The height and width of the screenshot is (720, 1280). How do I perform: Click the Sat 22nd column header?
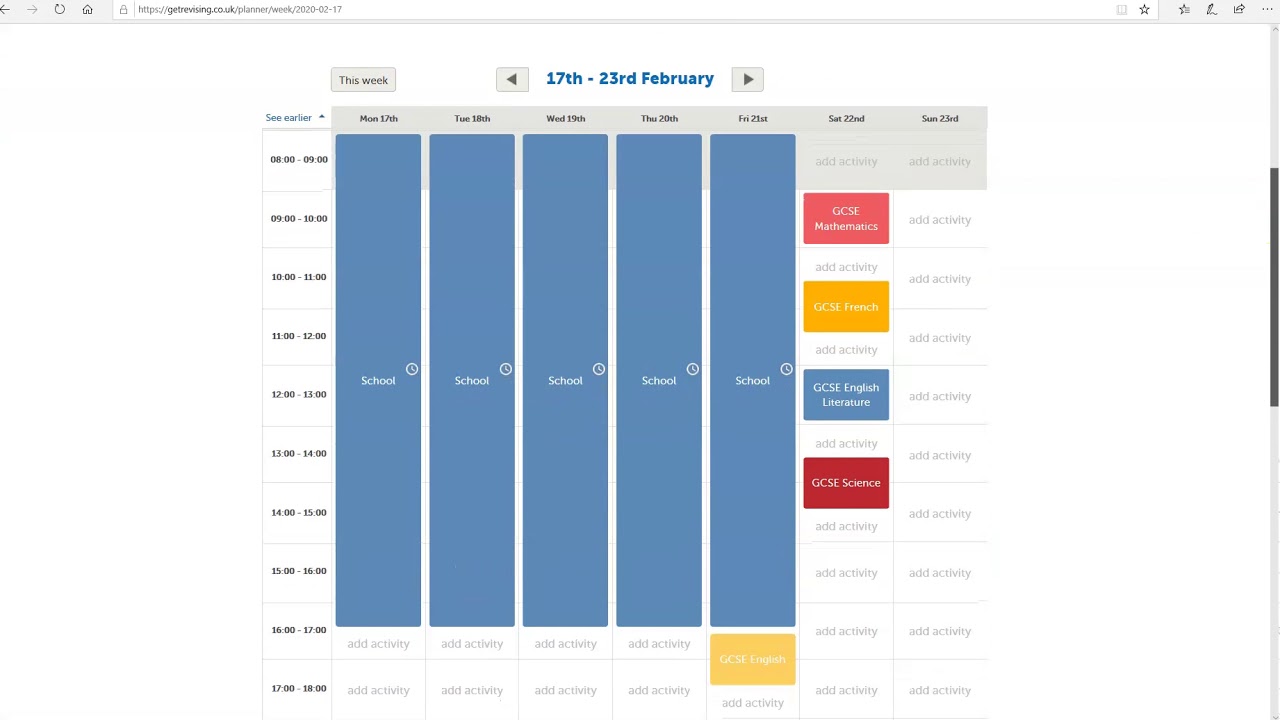click(x=846, y=118)
